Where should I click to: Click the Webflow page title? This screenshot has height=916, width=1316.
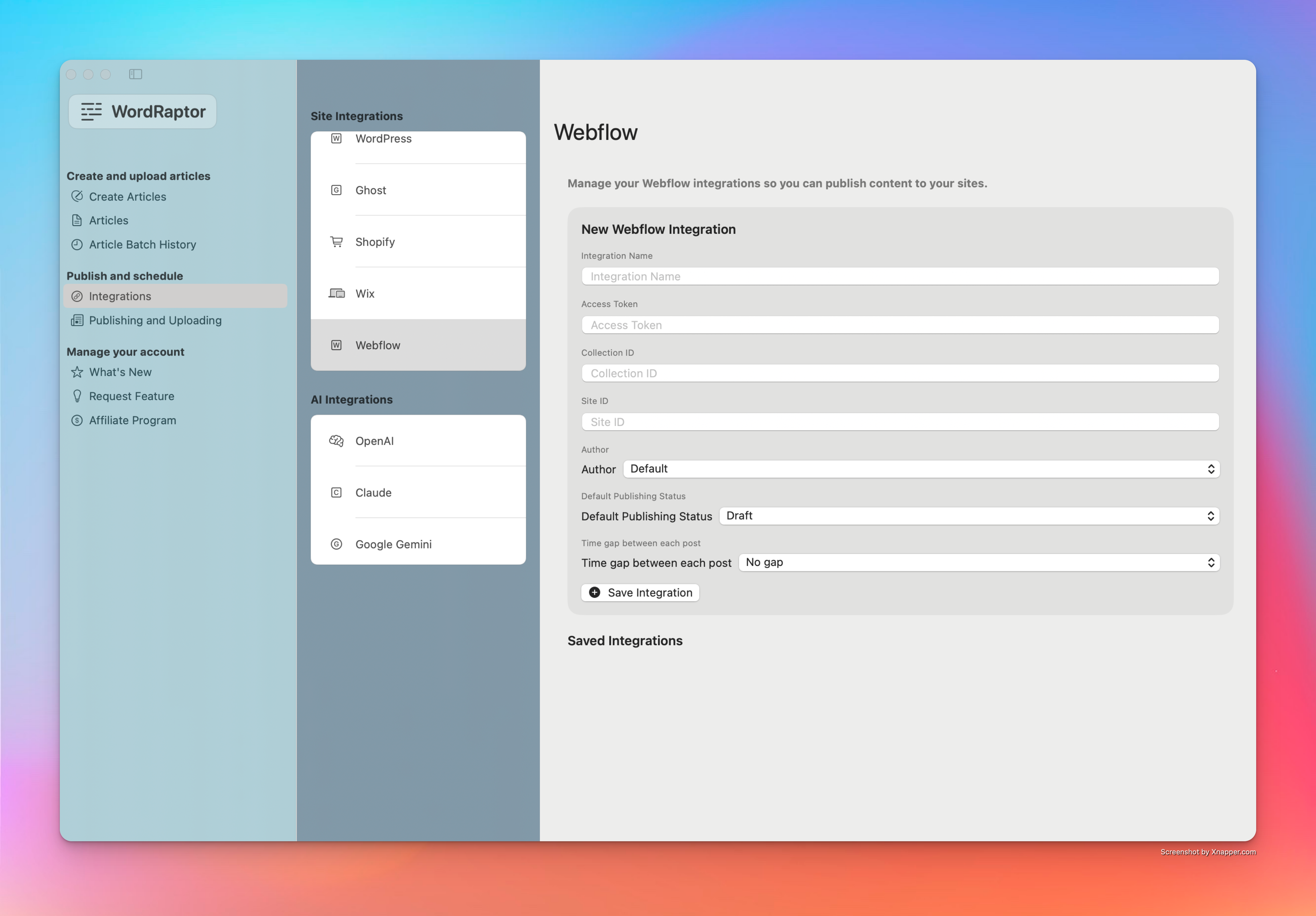click(595, 132)
